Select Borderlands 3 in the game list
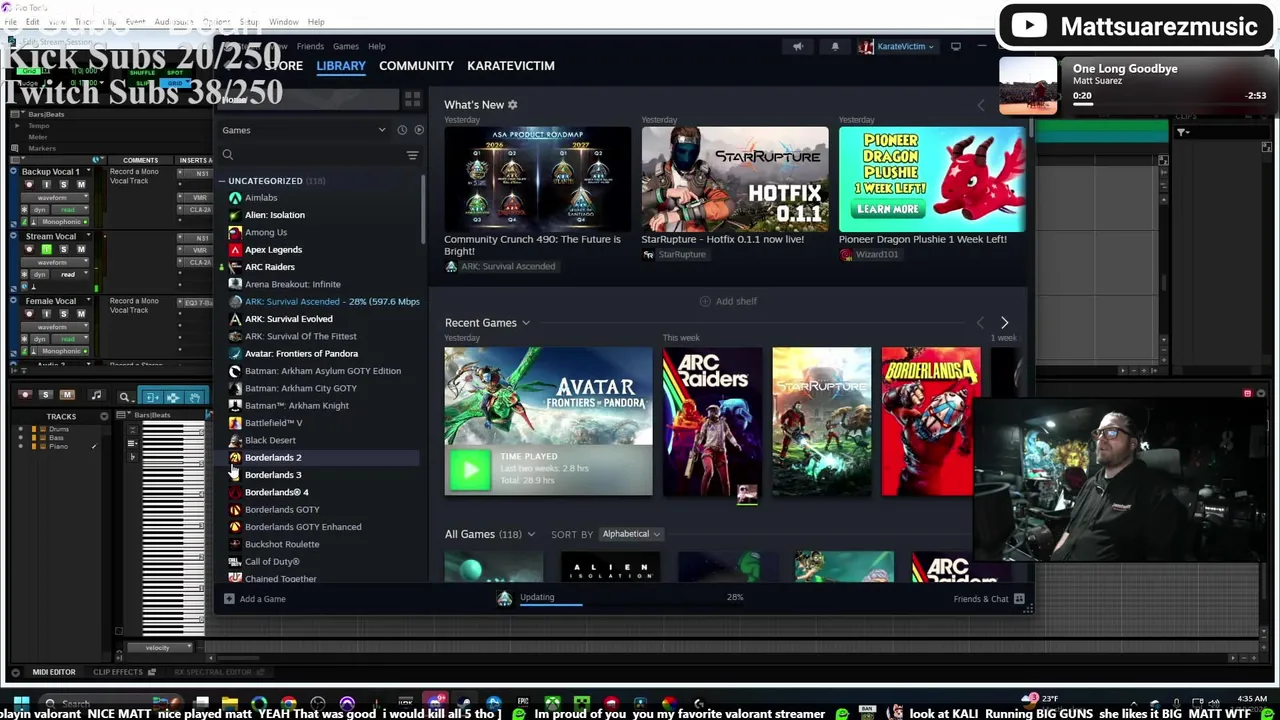 point(273,475)
